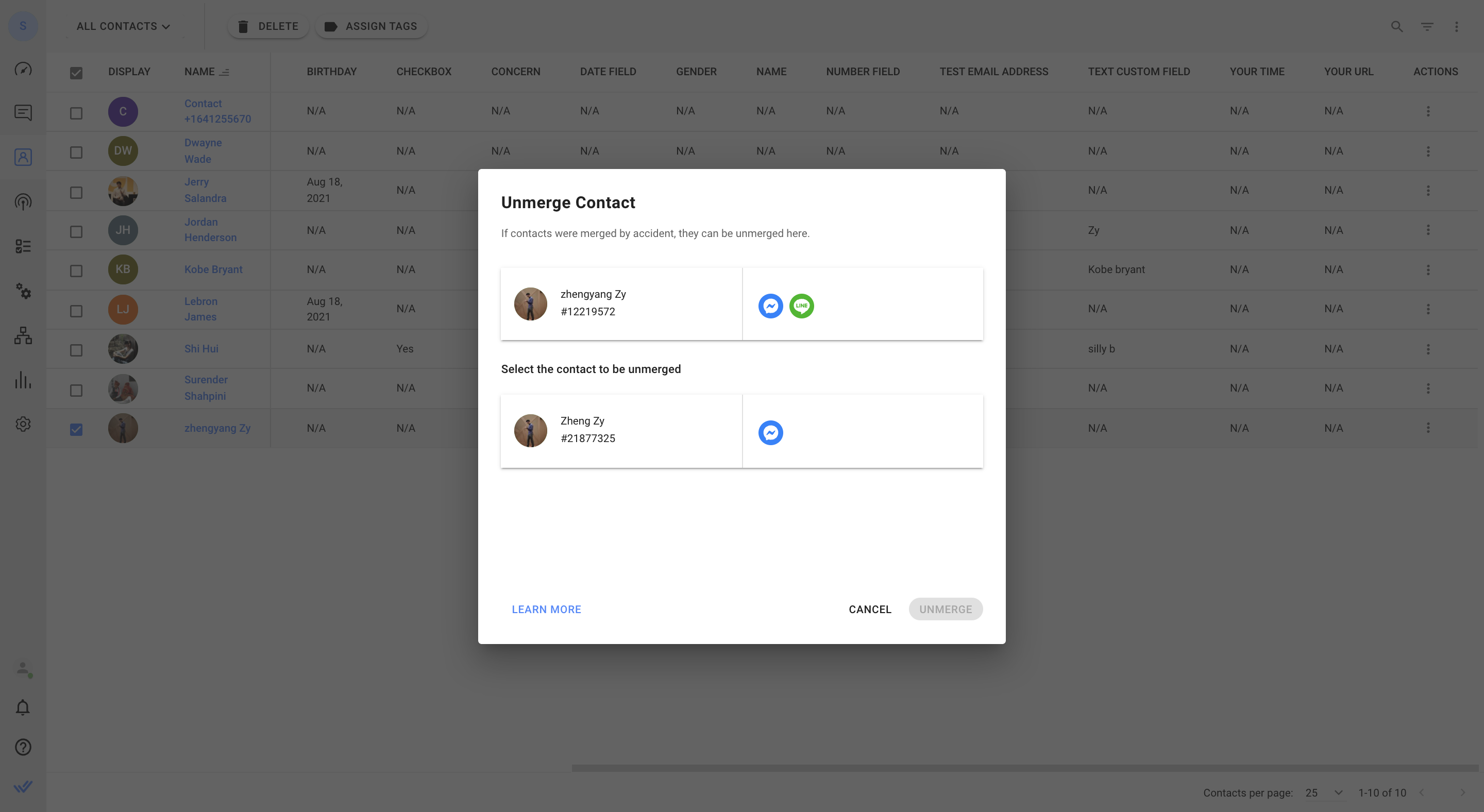Select Zheng Zy #21877325 contact to unmerge
Screen dimensions: 1484x812
tap(741, 431)
